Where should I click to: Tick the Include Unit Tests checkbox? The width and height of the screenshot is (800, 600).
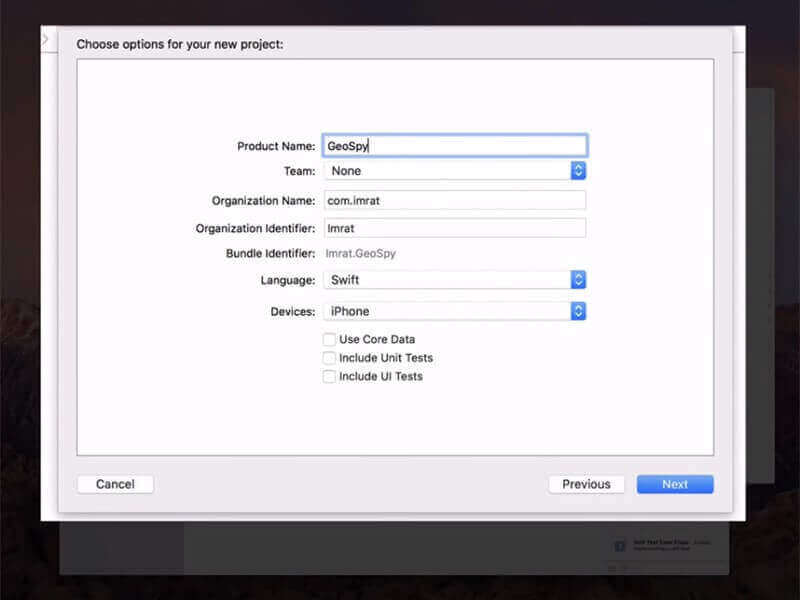(329, 358)
